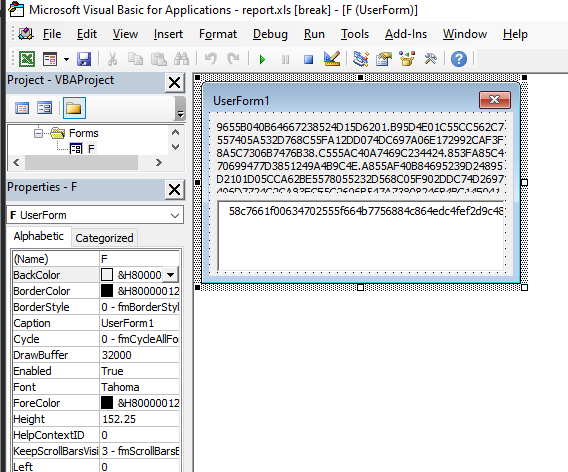Screen dimensions: 568x472
Task: Click the ForeColor black swatch
Action: click(106, 403)
